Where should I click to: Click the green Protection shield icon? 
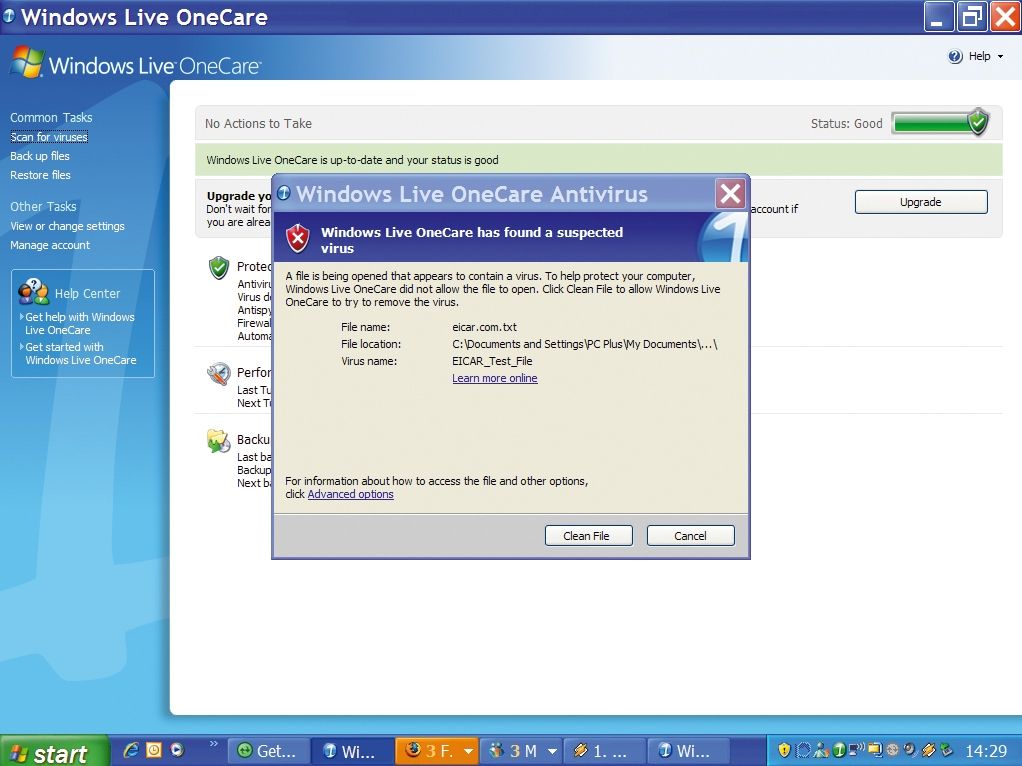point(220,267)
